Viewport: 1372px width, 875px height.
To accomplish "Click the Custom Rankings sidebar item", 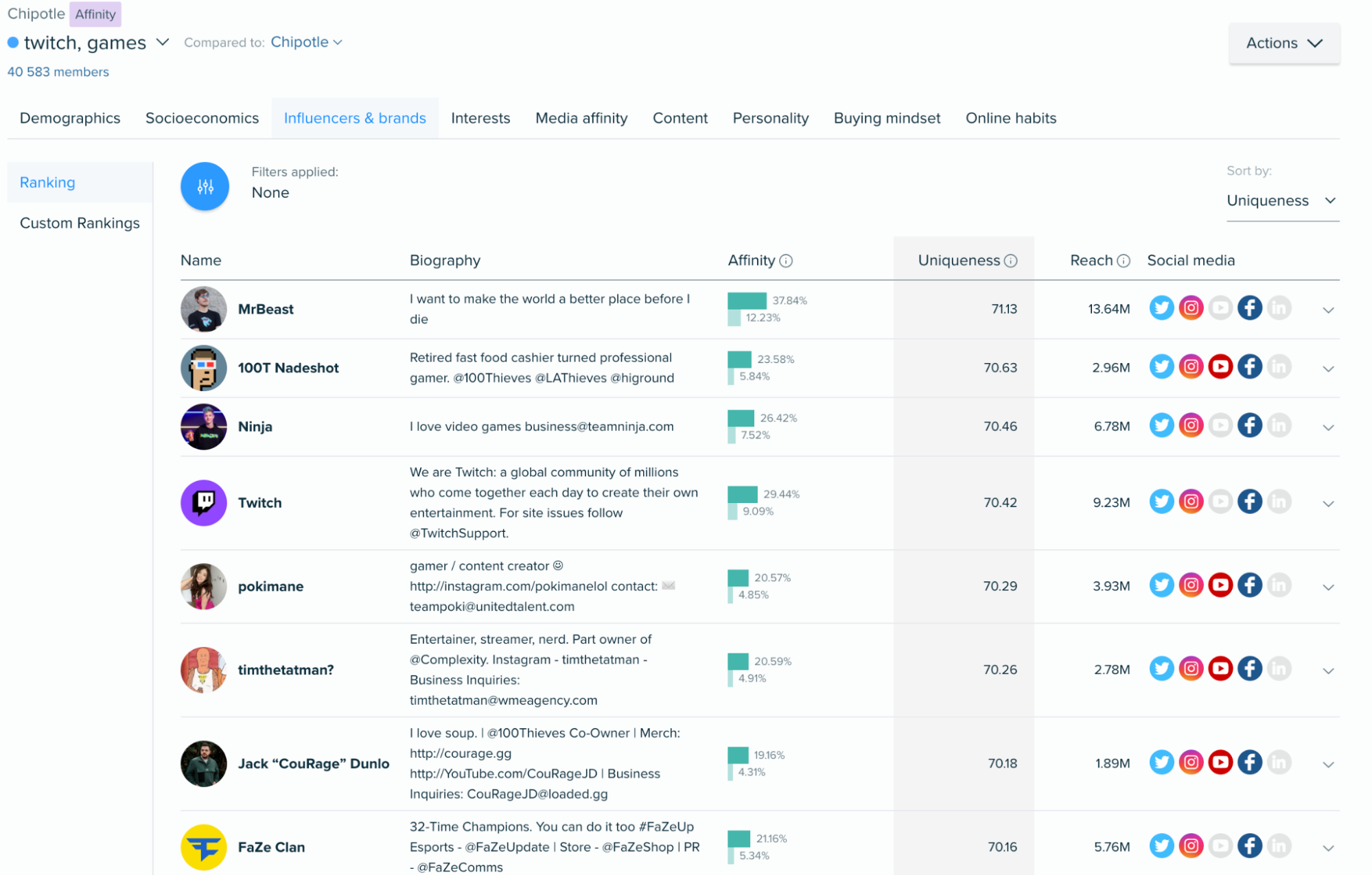I will [x=80, y=222].
